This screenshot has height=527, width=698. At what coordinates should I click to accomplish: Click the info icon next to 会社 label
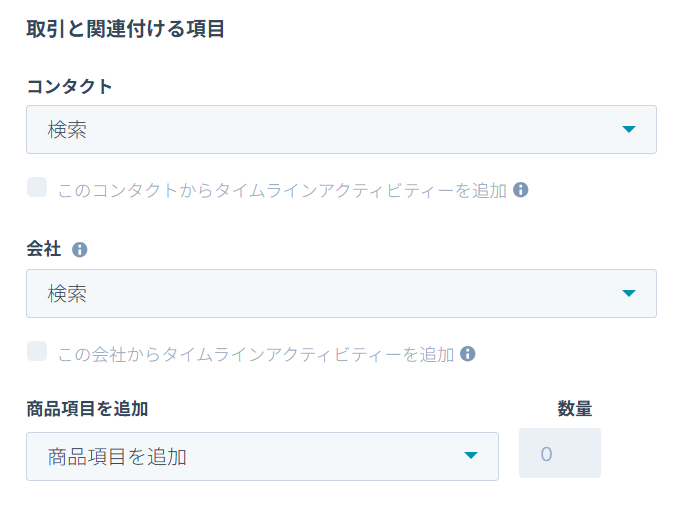point(80,250)
